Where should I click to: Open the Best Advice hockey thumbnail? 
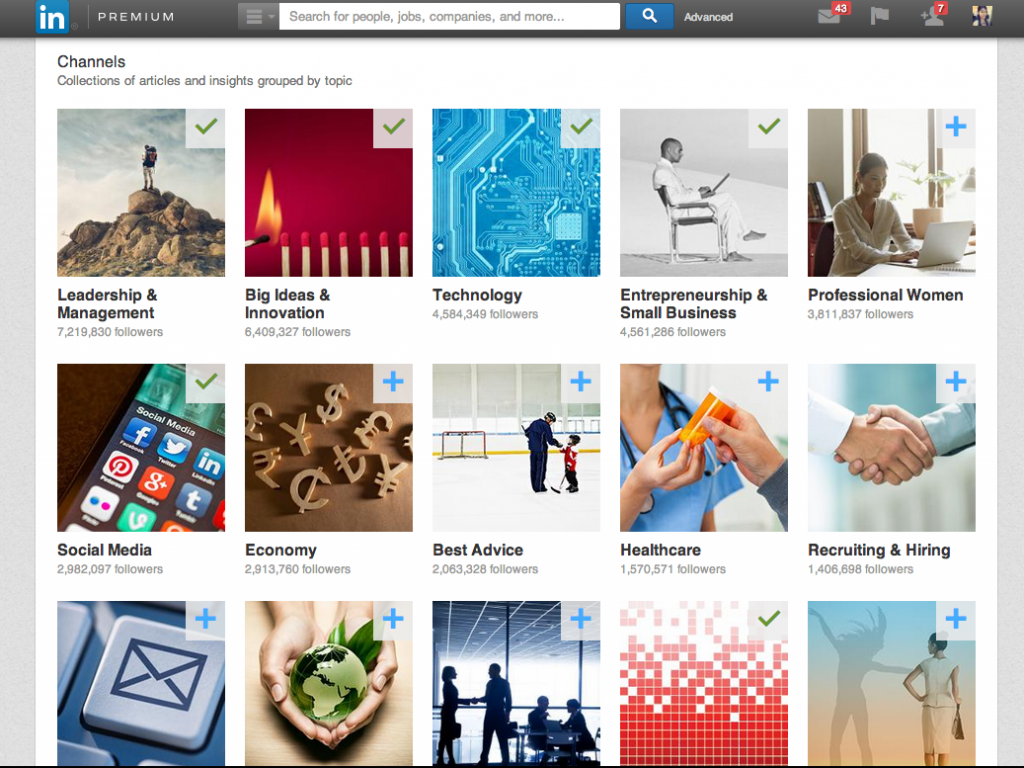516,448
